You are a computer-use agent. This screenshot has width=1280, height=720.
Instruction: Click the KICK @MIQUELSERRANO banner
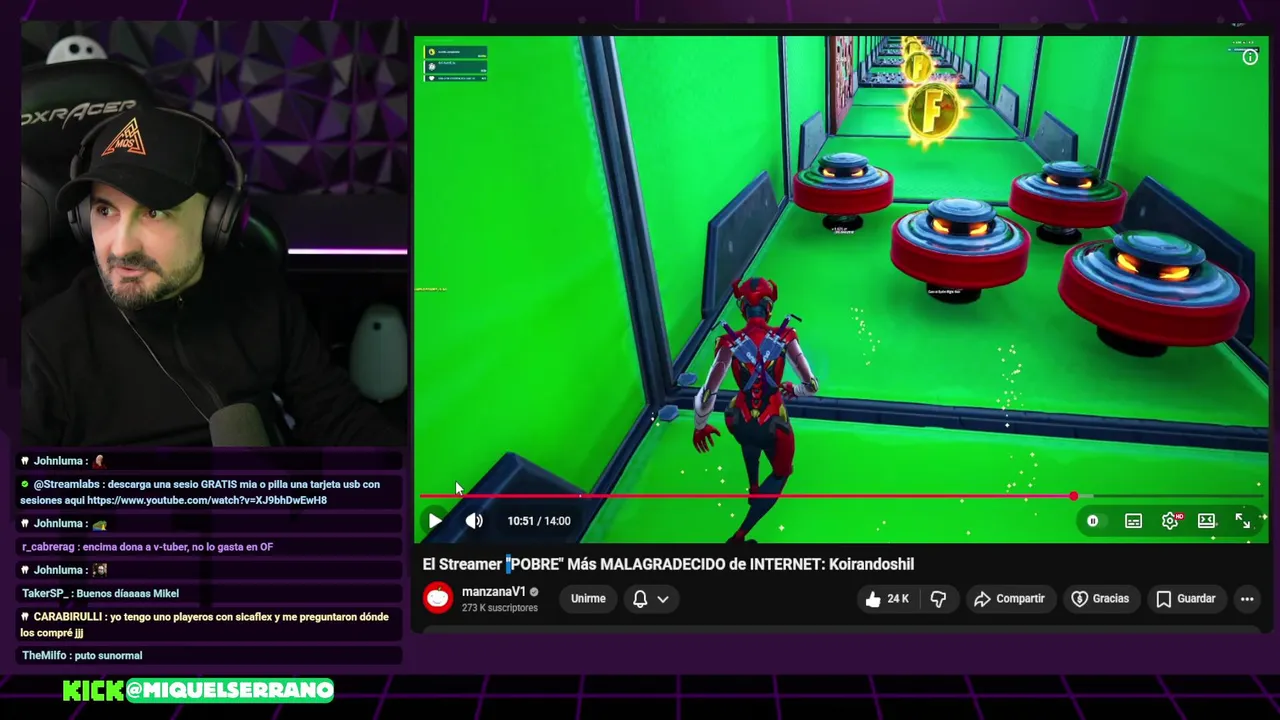point(198,690)
